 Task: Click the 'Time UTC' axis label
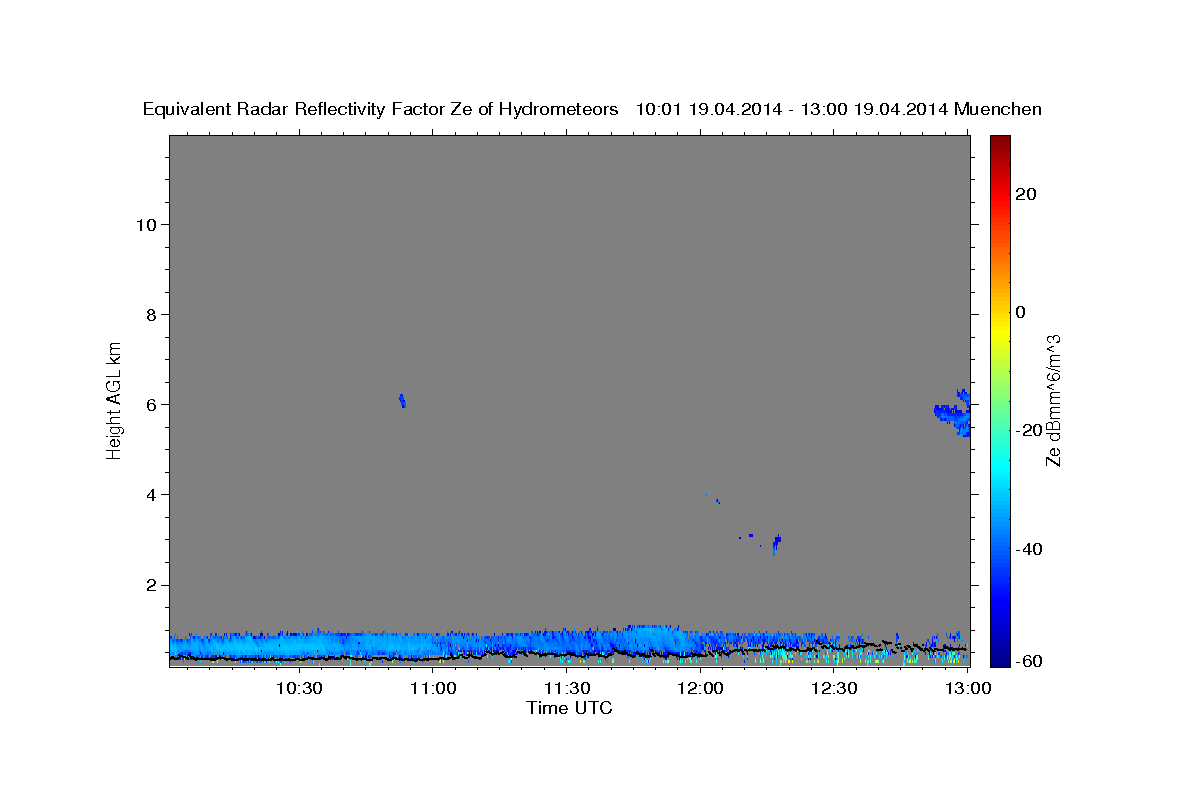569,708
